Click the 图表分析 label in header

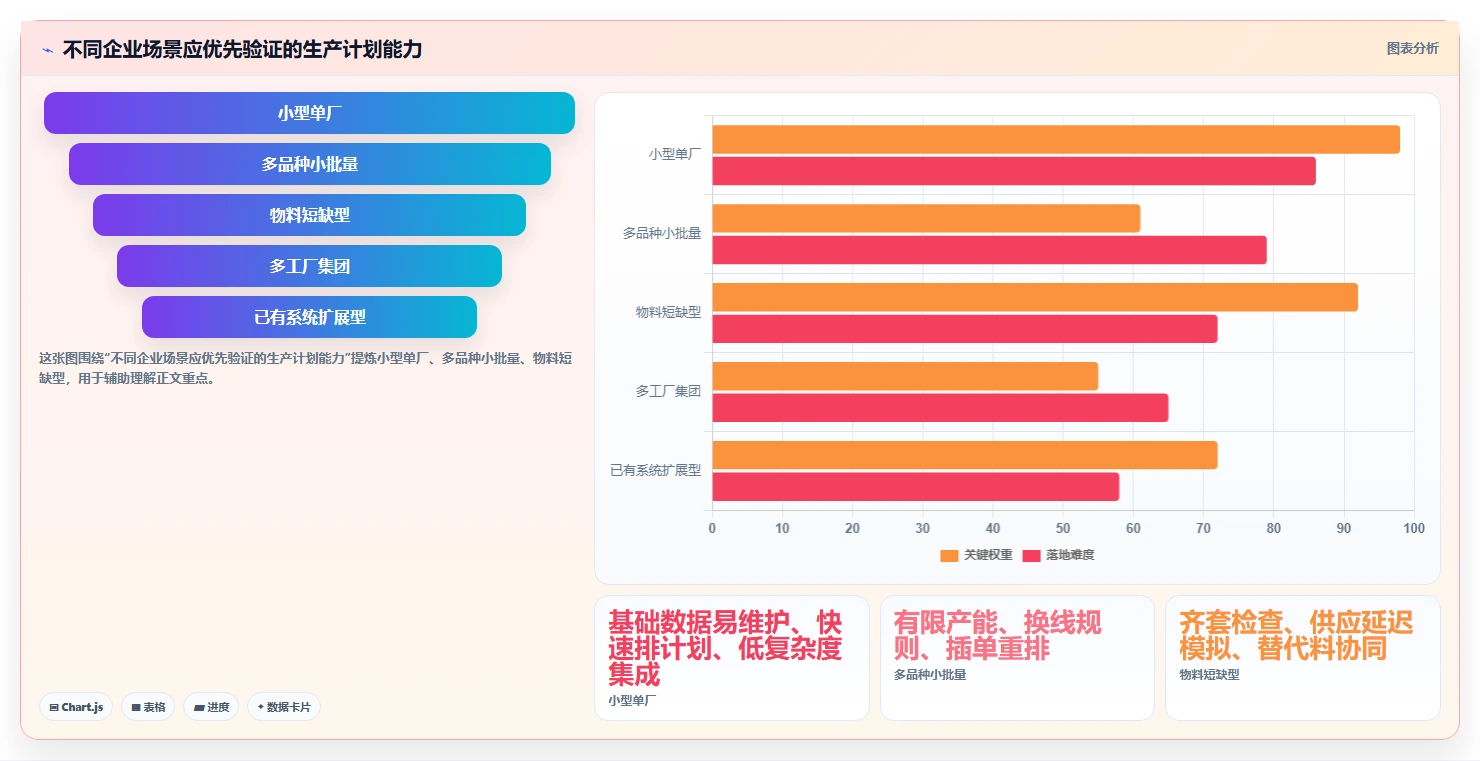pyautogui.click(x=1412, y=48)
